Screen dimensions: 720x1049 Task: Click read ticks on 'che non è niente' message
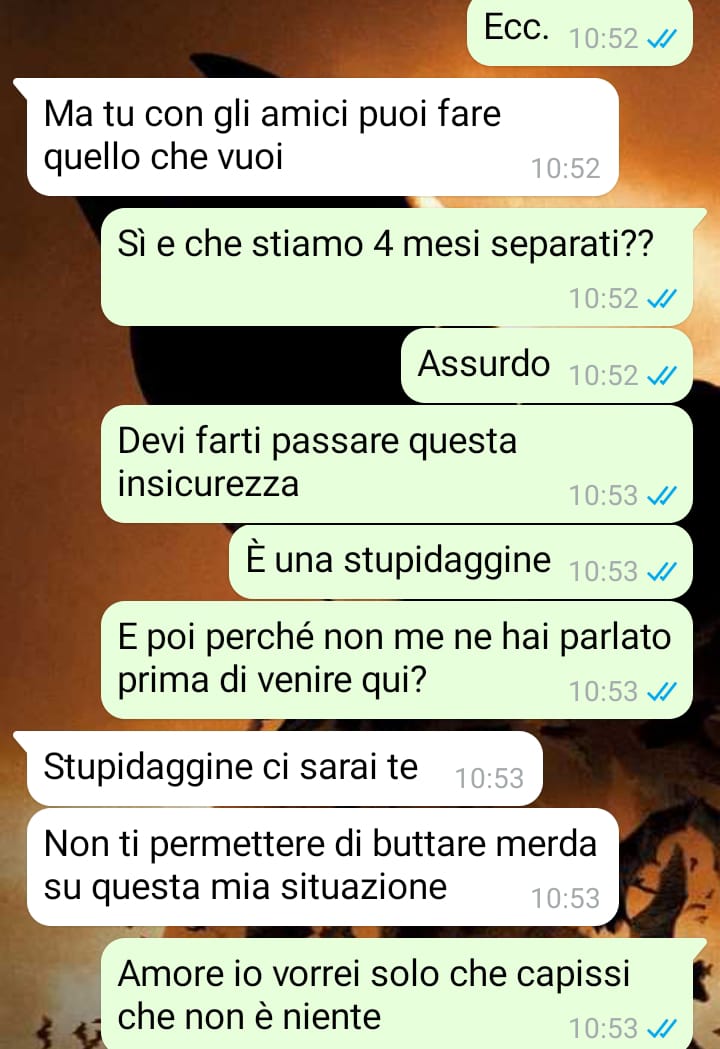661,1028
